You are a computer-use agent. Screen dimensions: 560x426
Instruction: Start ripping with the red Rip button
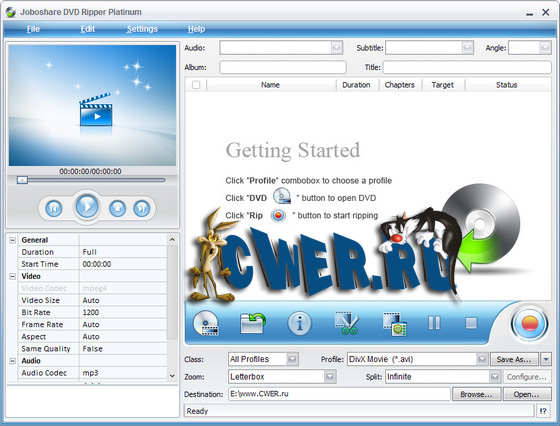coord(529,324)
